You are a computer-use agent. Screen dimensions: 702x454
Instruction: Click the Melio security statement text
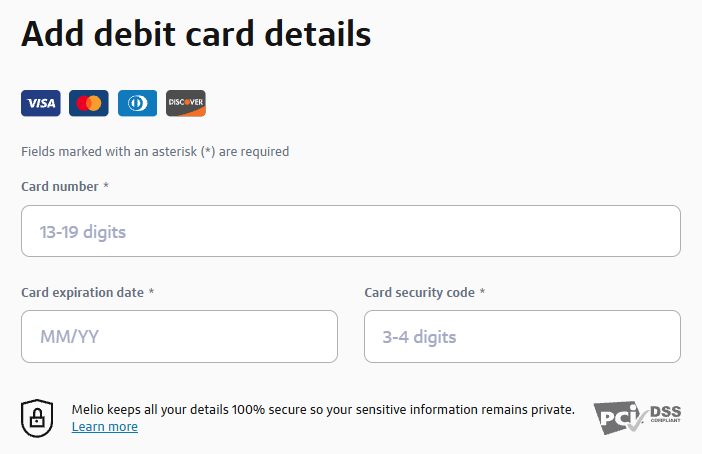(323, 410)
